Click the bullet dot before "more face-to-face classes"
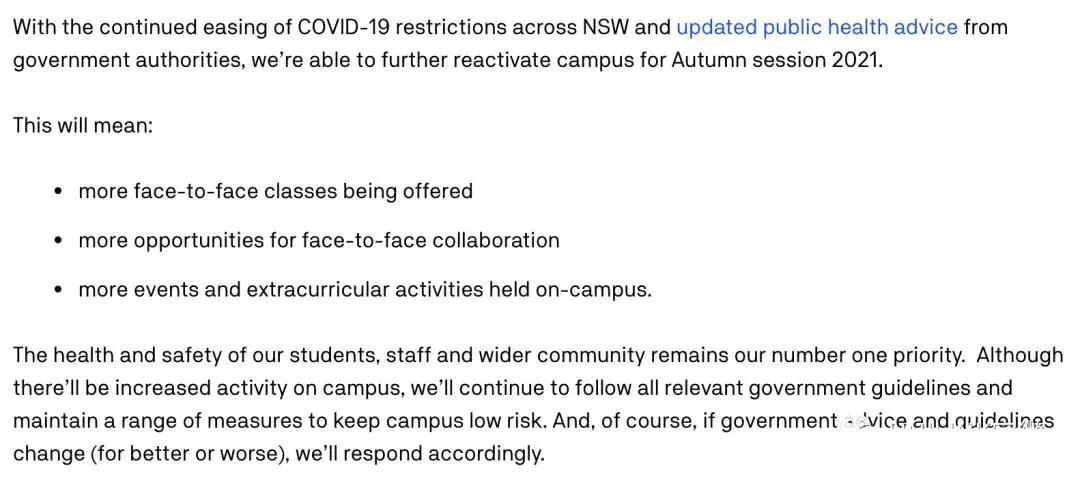The height and width of the screenshot is (481, 1080). pyautogui.click(x=58, y=191)
